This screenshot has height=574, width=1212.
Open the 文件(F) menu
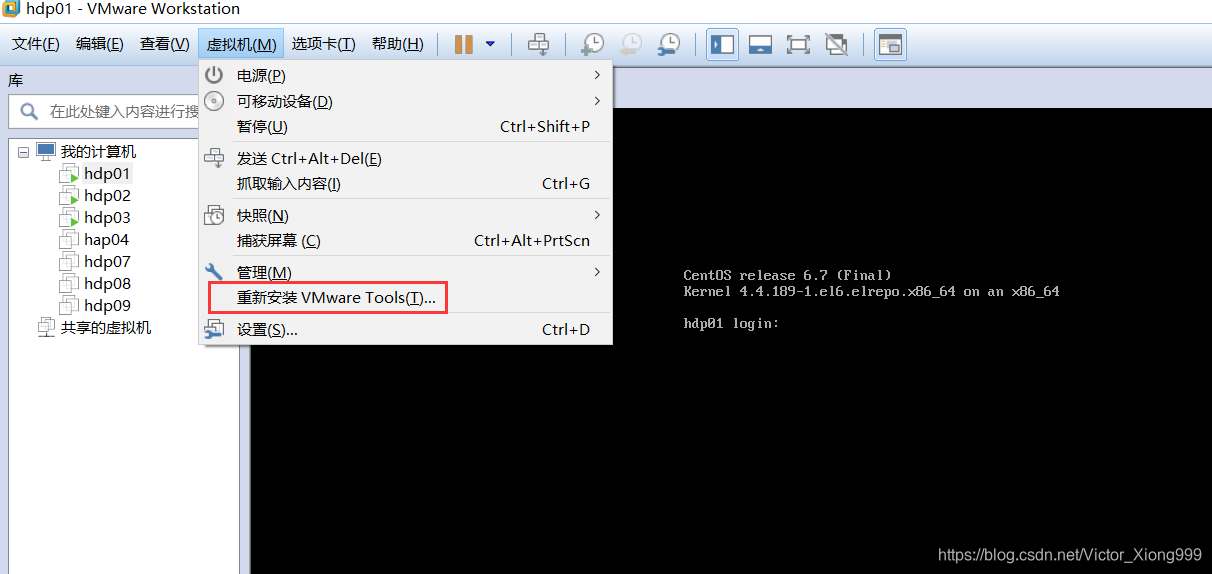tap(36, 44)
